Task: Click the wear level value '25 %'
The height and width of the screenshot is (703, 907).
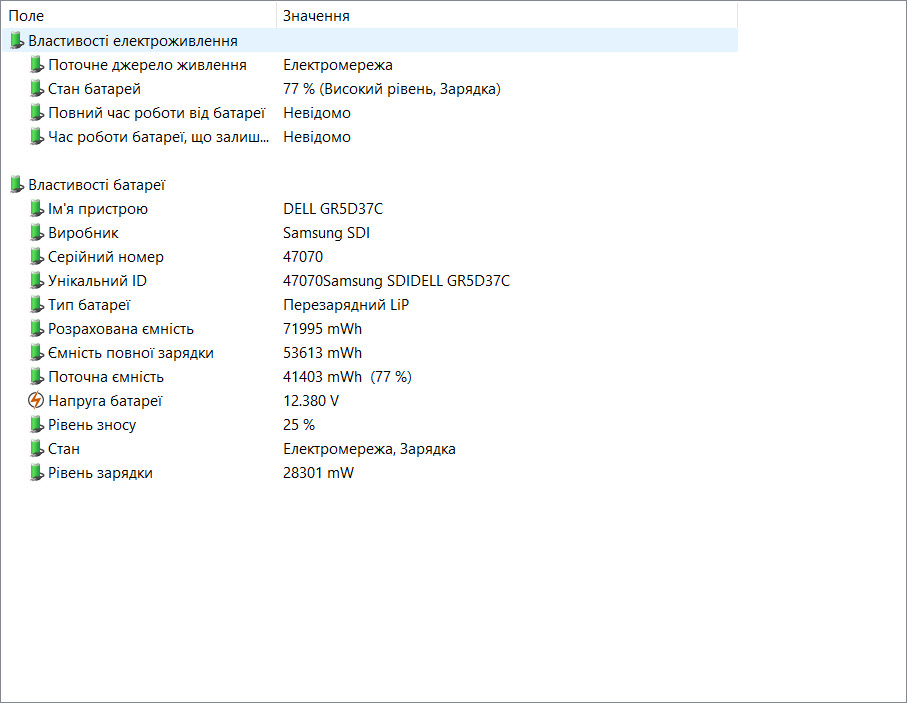Action: (299, 425)
